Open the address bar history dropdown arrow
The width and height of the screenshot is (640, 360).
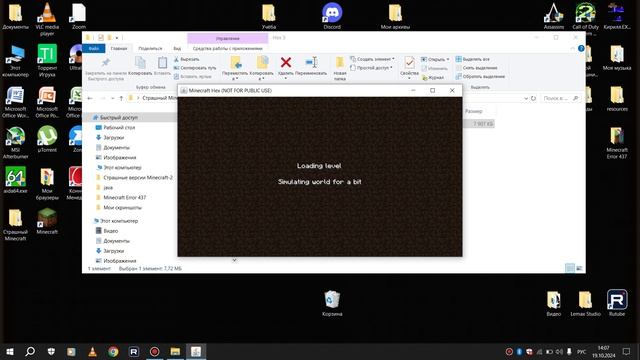click(x=526, y=98)
